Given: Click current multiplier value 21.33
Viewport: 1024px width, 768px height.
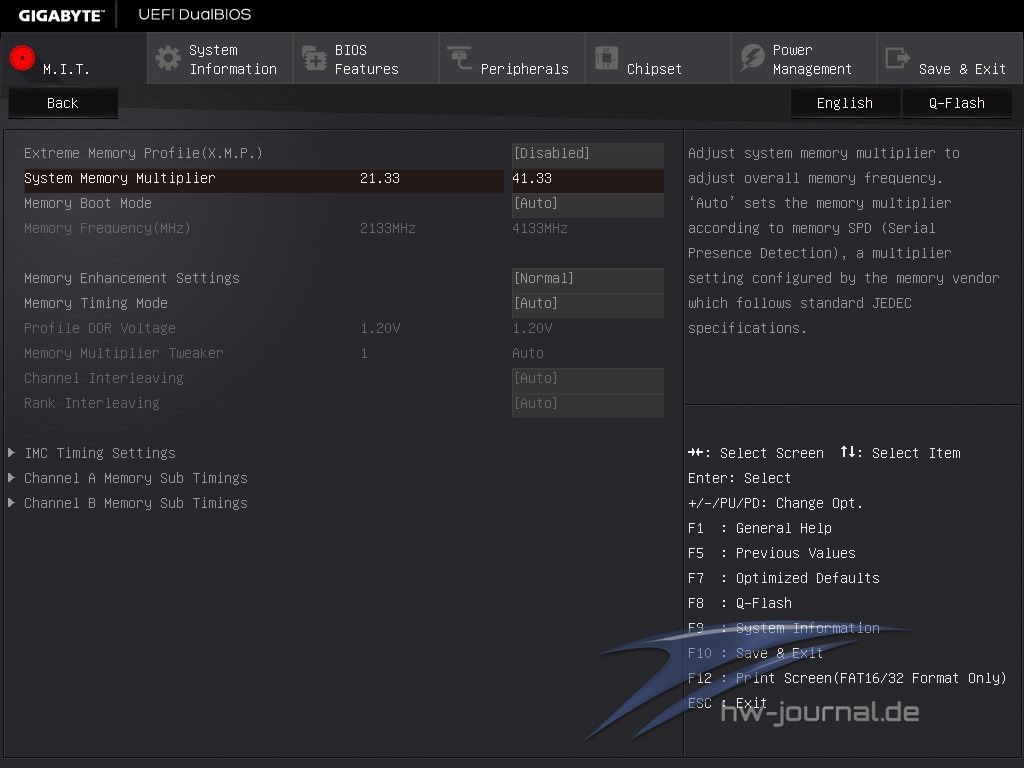Looking at the screenshot, I should pos(380,179).
